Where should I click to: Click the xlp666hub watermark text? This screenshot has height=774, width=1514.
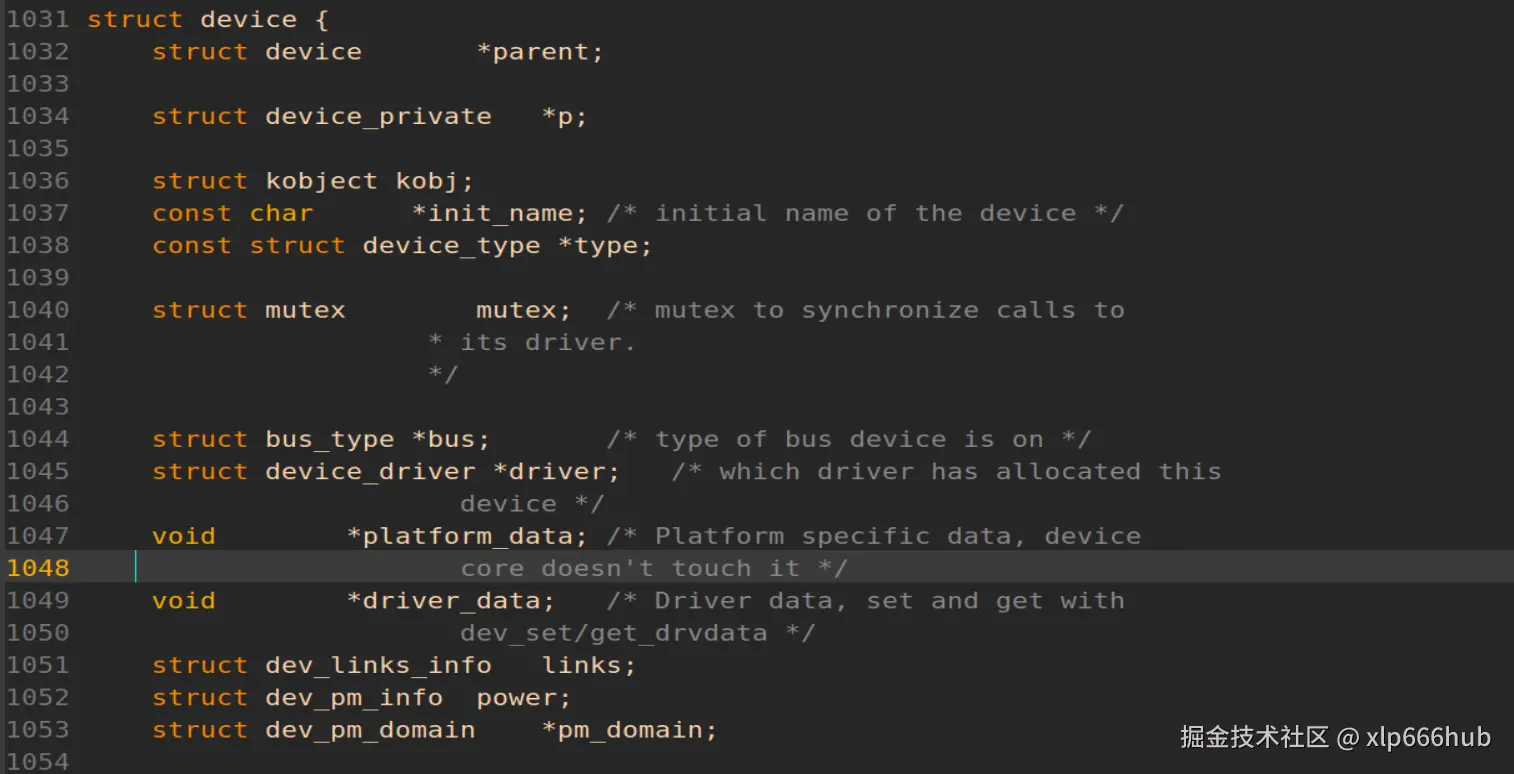[1430, 738]
